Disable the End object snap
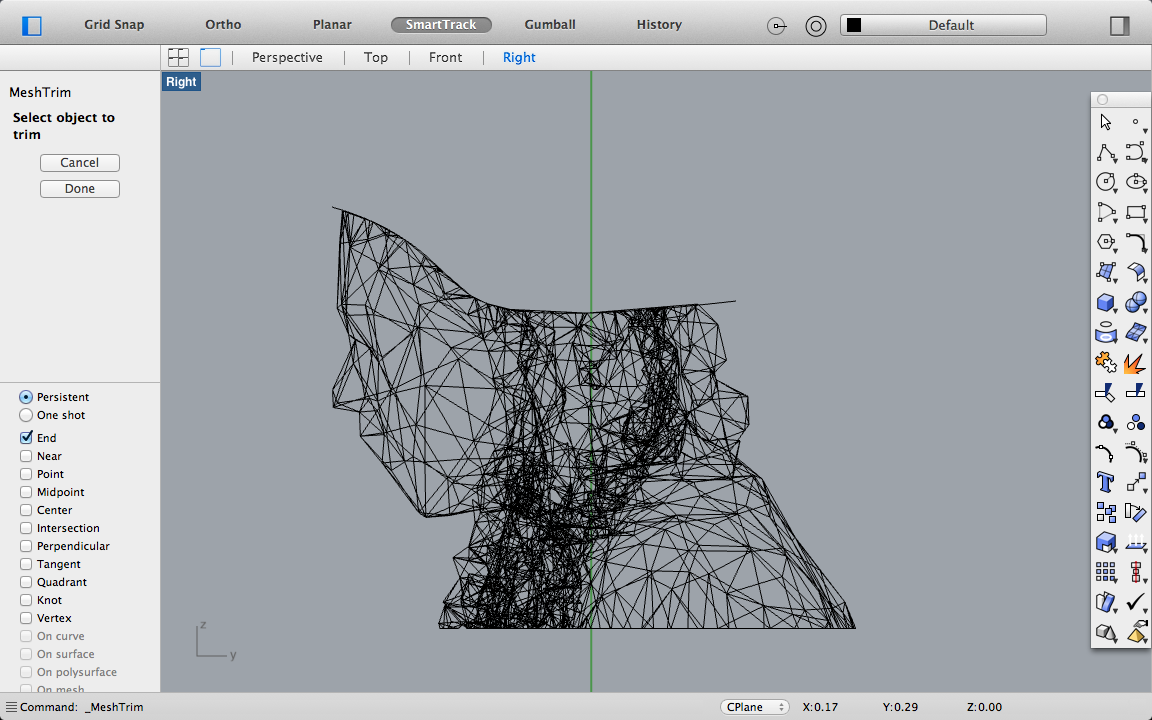Viewport: 1152px width, 720px height. (x=25, y=437)
